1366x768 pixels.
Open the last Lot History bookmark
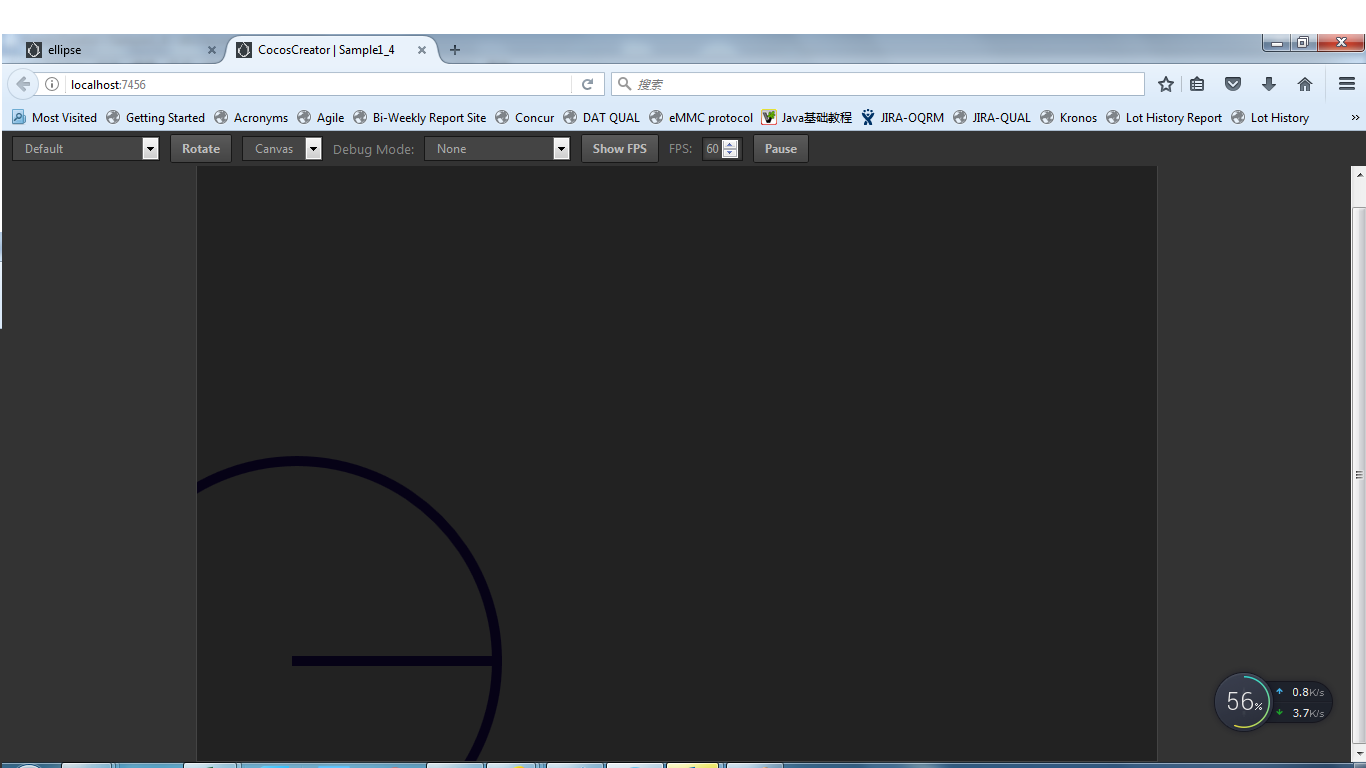coord(1270,117)
